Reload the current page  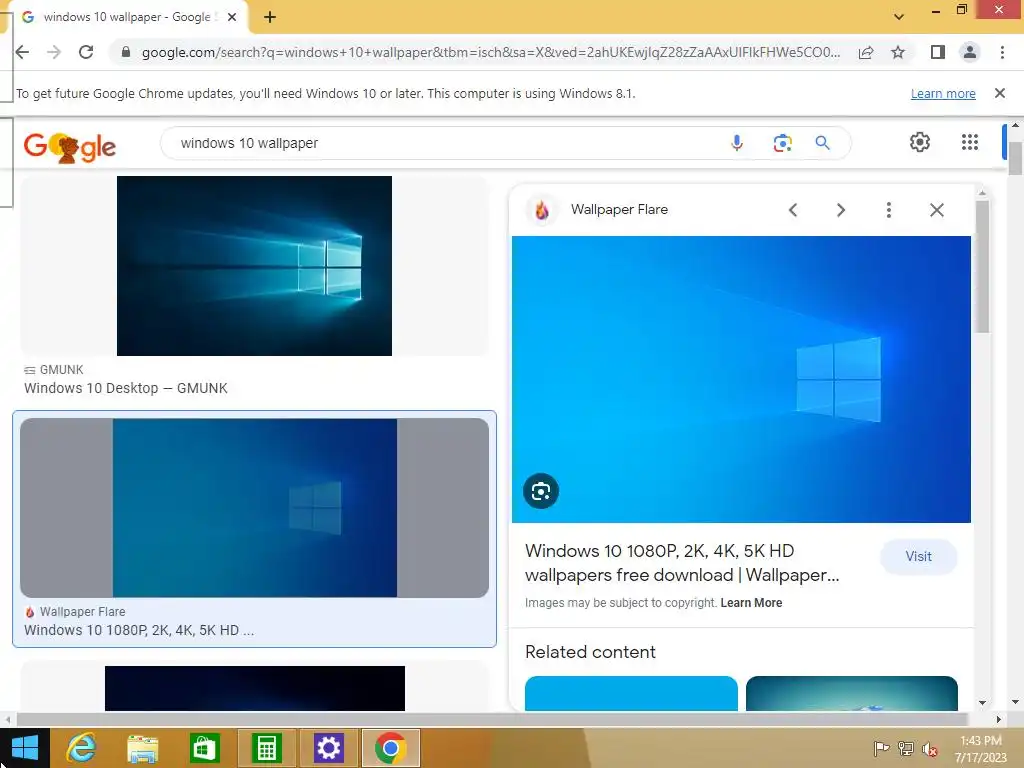point(86,52)
